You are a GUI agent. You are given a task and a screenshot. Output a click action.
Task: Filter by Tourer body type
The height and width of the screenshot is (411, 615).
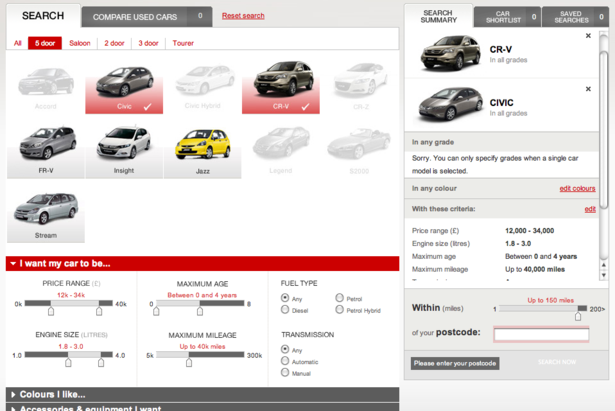pyautogui.click(x=183, y=43)
